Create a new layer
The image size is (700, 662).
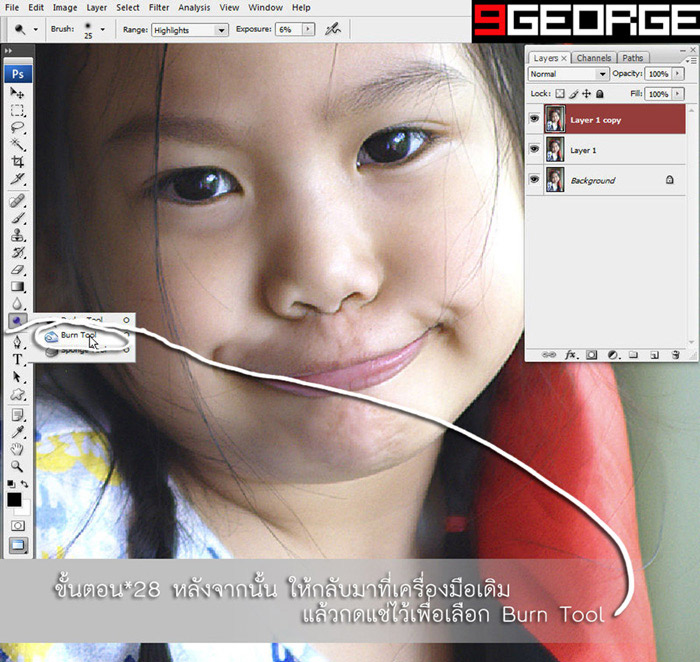(x=654, y=355)
